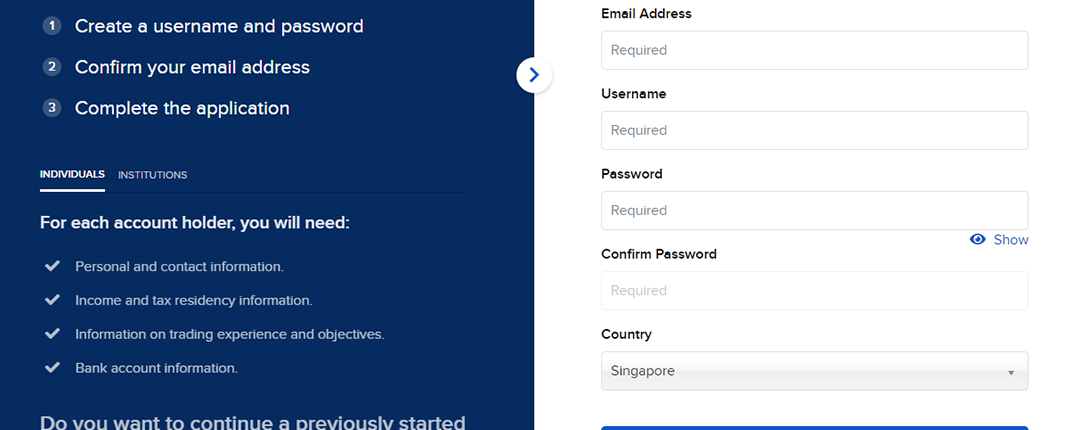Click the round arrow panel collapse button
This screenshot has width=1080, height=430.
(534, 74)
